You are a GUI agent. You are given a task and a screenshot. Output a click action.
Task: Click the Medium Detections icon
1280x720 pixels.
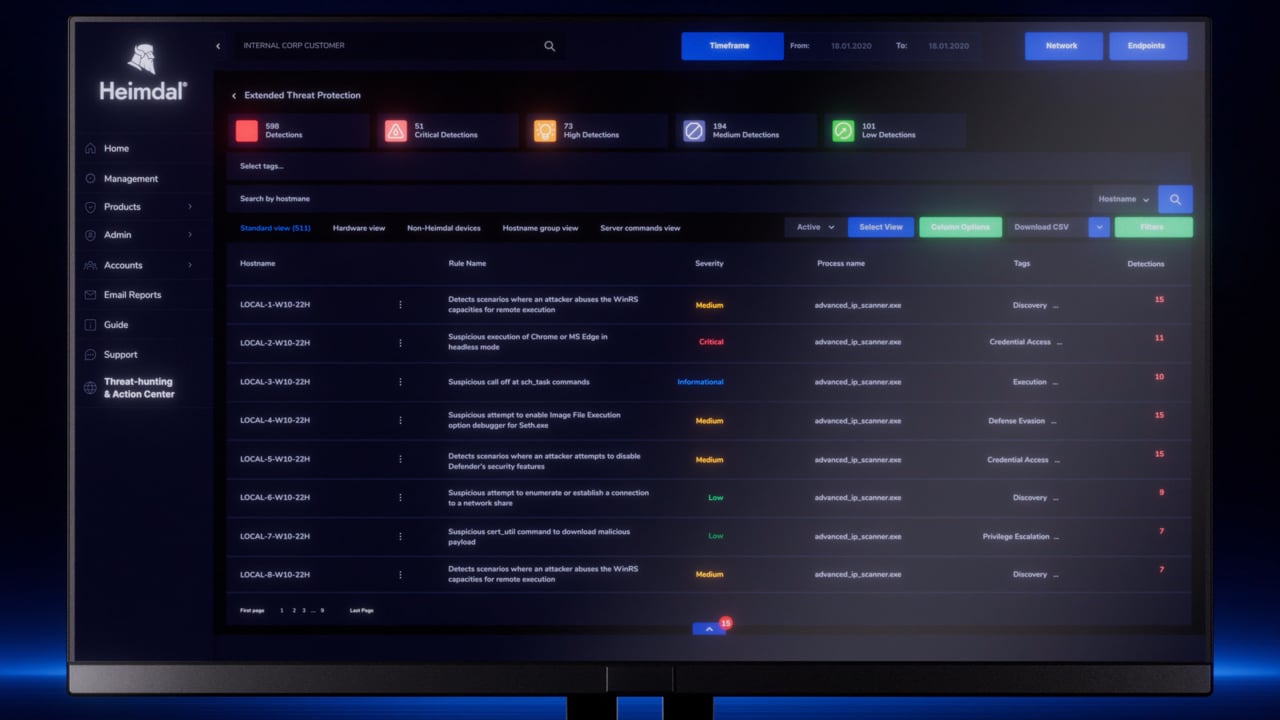[x=694, y=131]
